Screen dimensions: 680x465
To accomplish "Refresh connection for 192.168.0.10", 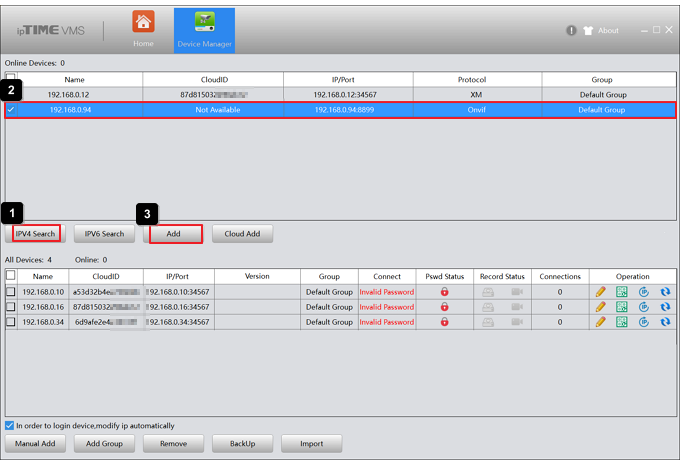I will [665, 292].
